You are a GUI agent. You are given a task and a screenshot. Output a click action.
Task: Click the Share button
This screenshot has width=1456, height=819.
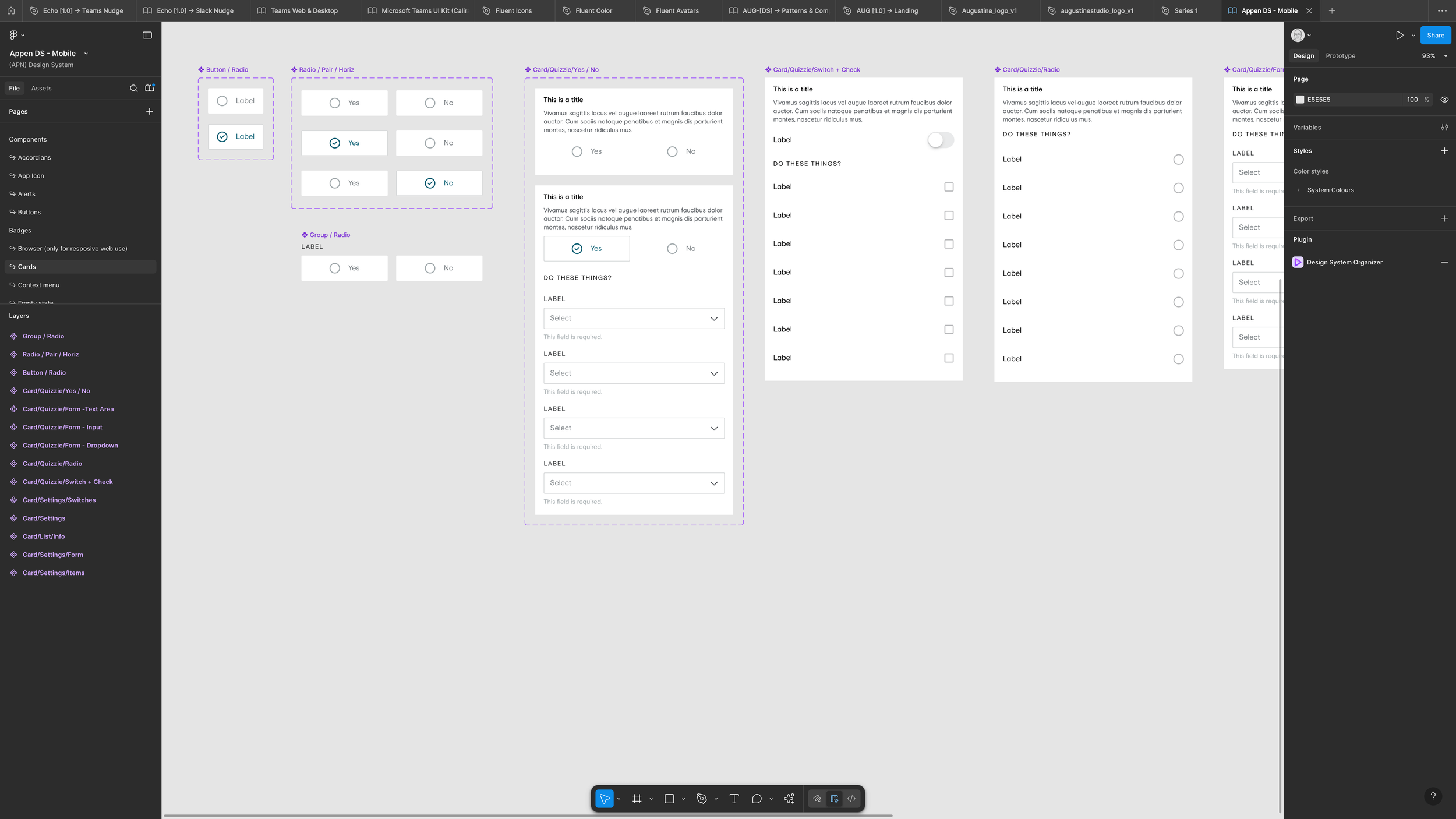click(x=1435, y=36)
